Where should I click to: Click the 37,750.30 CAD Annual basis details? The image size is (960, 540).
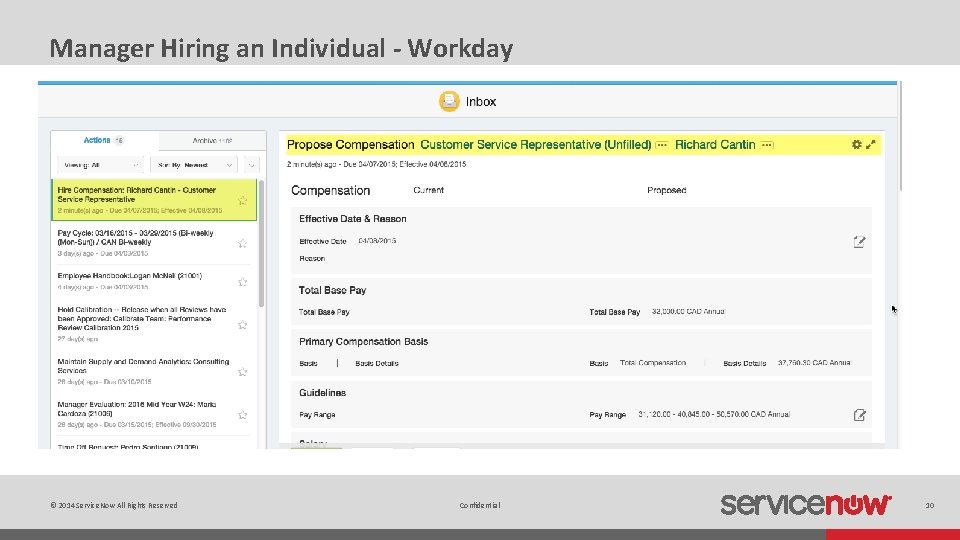(814, 363)
